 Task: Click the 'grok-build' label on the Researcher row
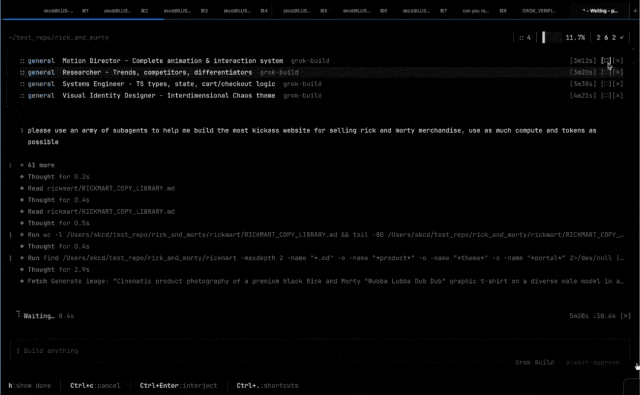click(x=279, y=72)
